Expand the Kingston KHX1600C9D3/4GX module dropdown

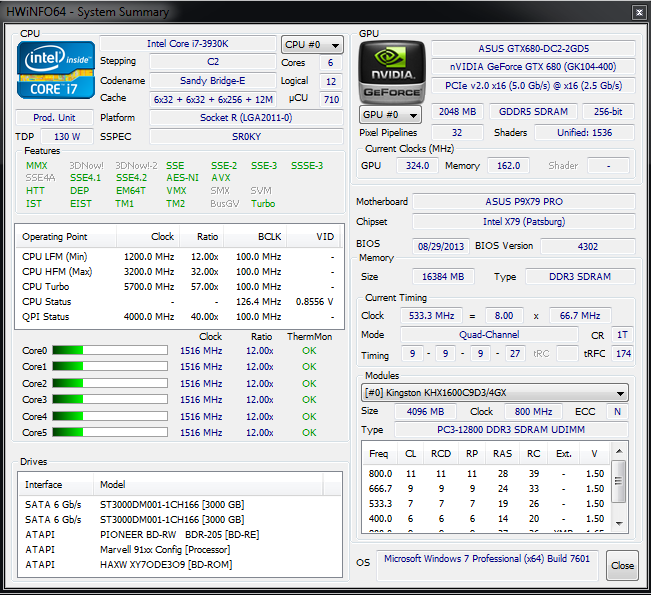(494, 393)
